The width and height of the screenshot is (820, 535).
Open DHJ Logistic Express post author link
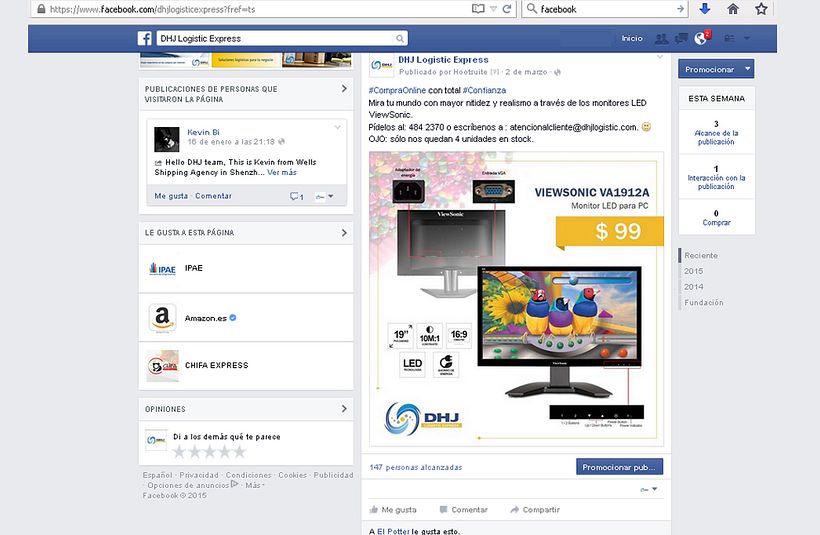(x=443, y=60)
